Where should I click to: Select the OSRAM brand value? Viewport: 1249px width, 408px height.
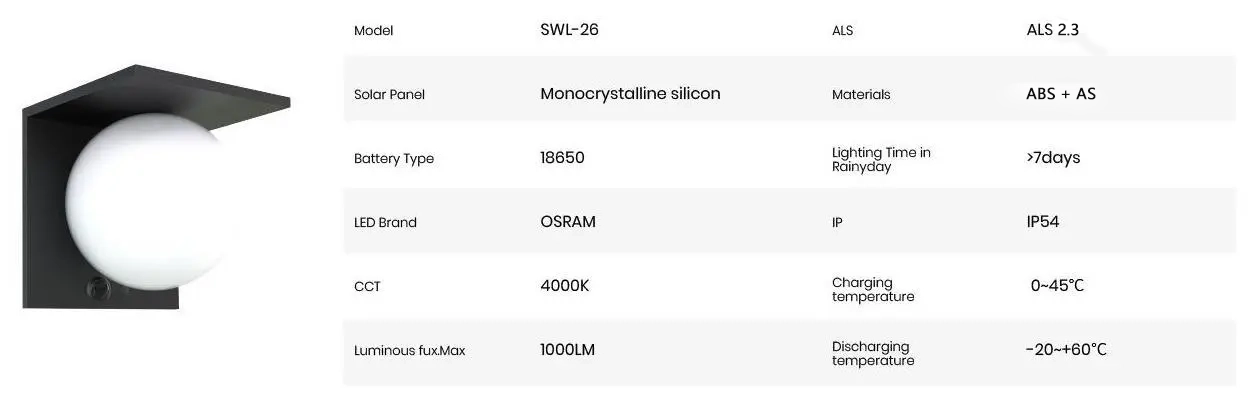[x=568, y=222]
